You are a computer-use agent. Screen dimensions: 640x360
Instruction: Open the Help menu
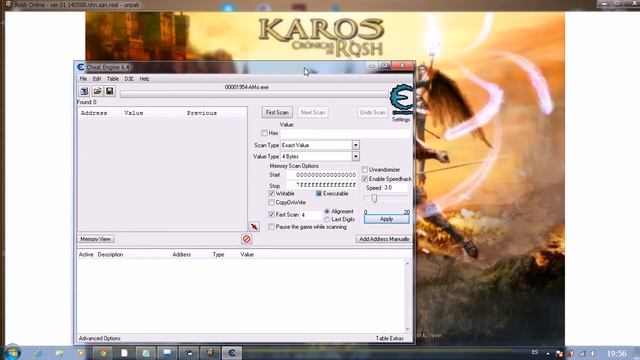pyautogui.click(x=144, y=79)
